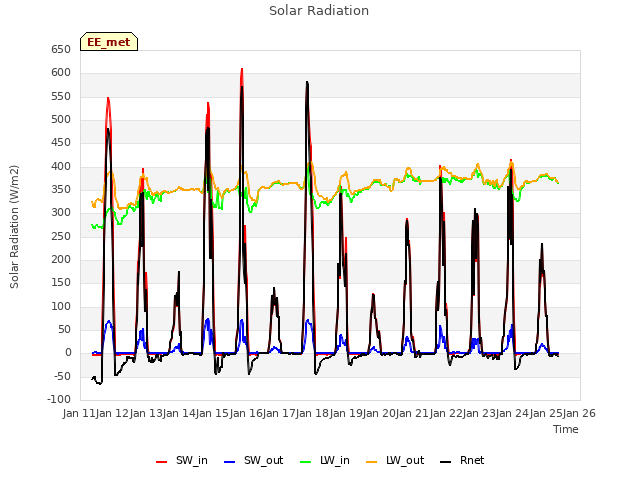
Task: Click the 550 y-axis tick label
Action: (61, 96)
